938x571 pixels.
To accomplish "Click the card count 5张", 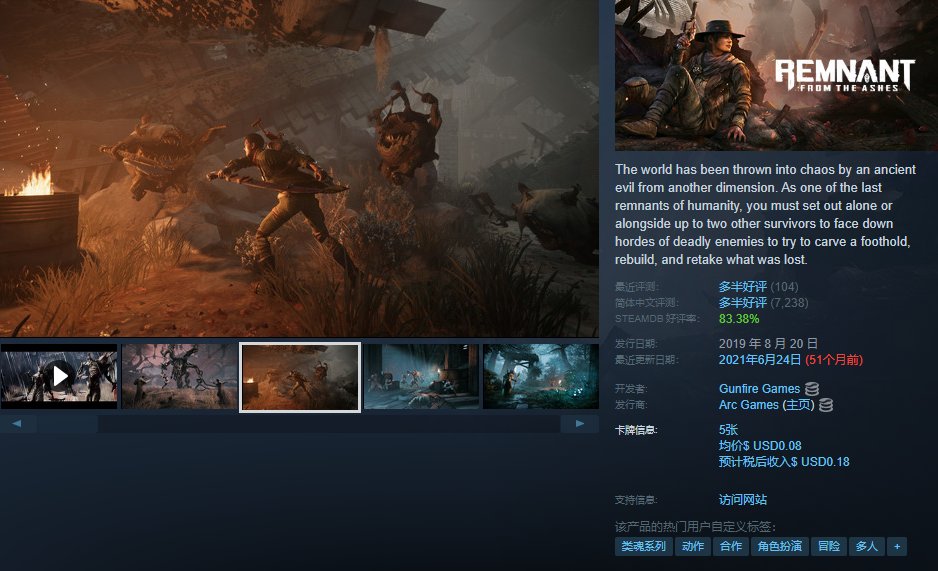I will 728,429.
